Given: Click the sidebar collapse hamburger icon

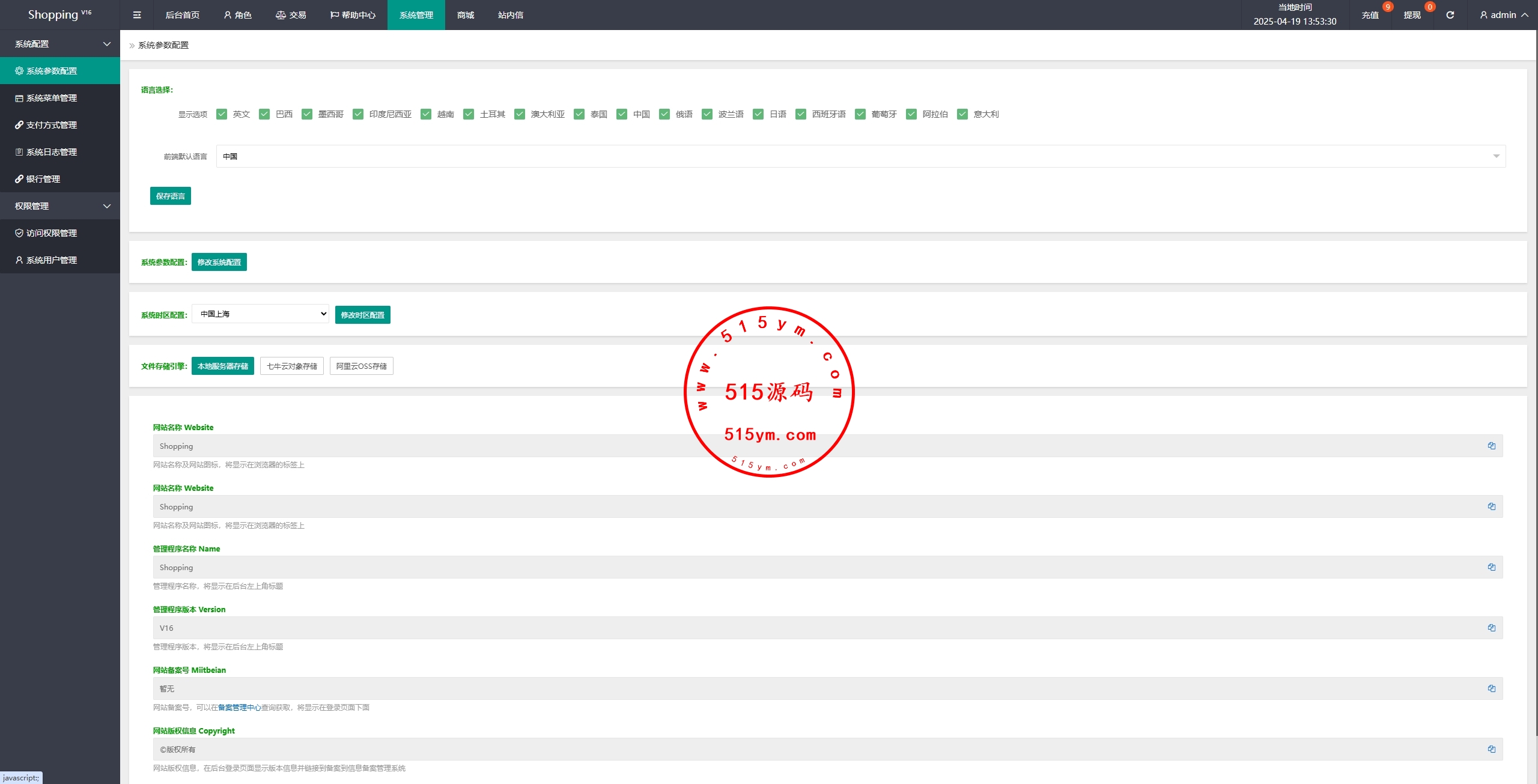Looking at the screenshot, I should click(137, 15).
